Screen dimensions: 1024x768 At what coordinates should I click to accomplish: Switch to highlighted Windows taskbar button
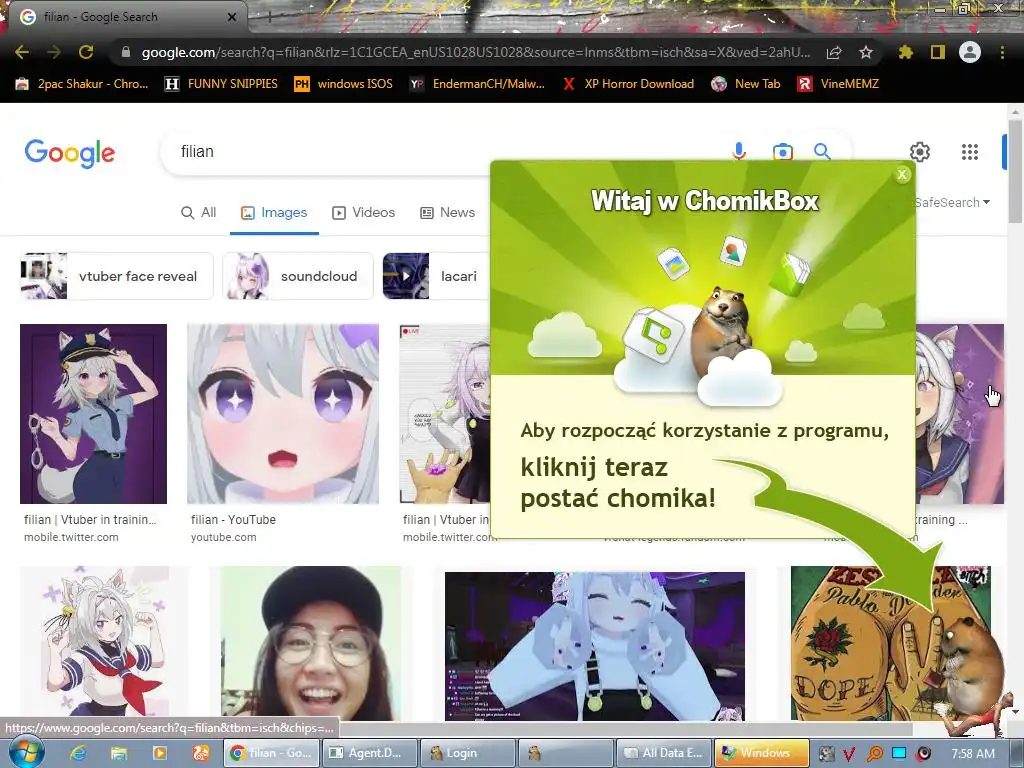pyautogui.click(x=761, y=753)
